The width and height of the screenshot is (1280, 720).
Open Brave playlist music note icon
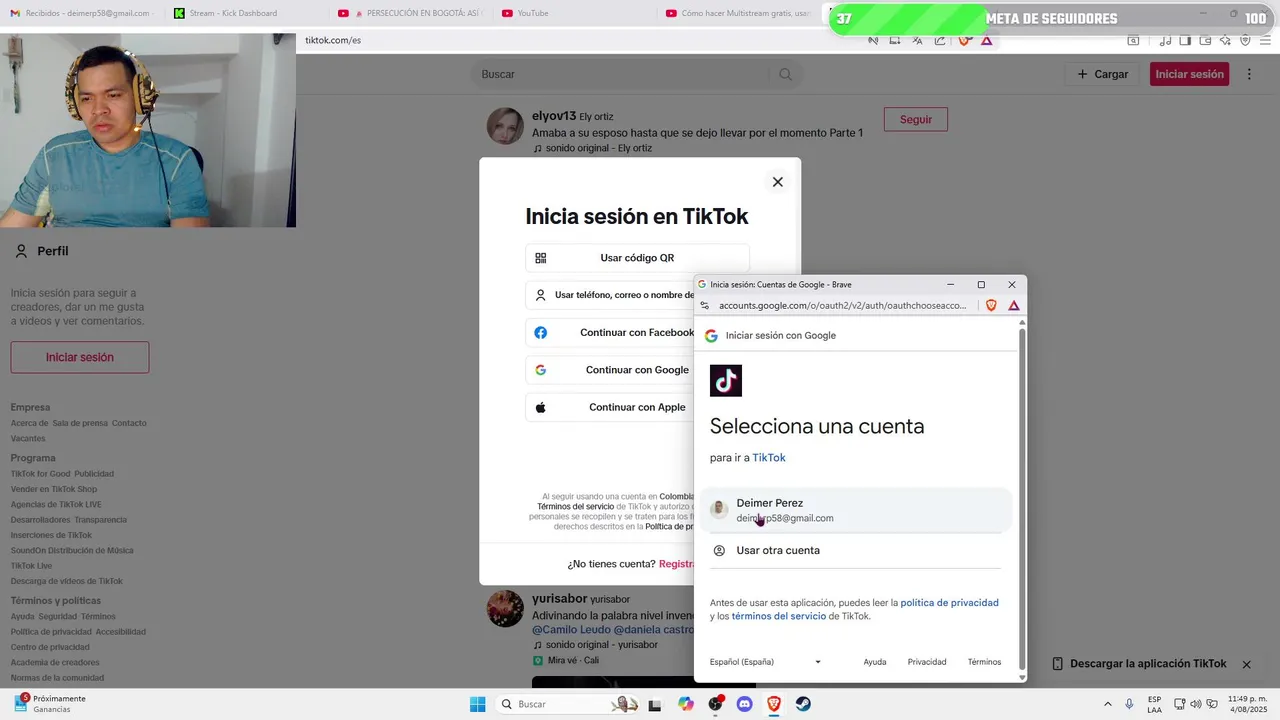click(1165, 40)
